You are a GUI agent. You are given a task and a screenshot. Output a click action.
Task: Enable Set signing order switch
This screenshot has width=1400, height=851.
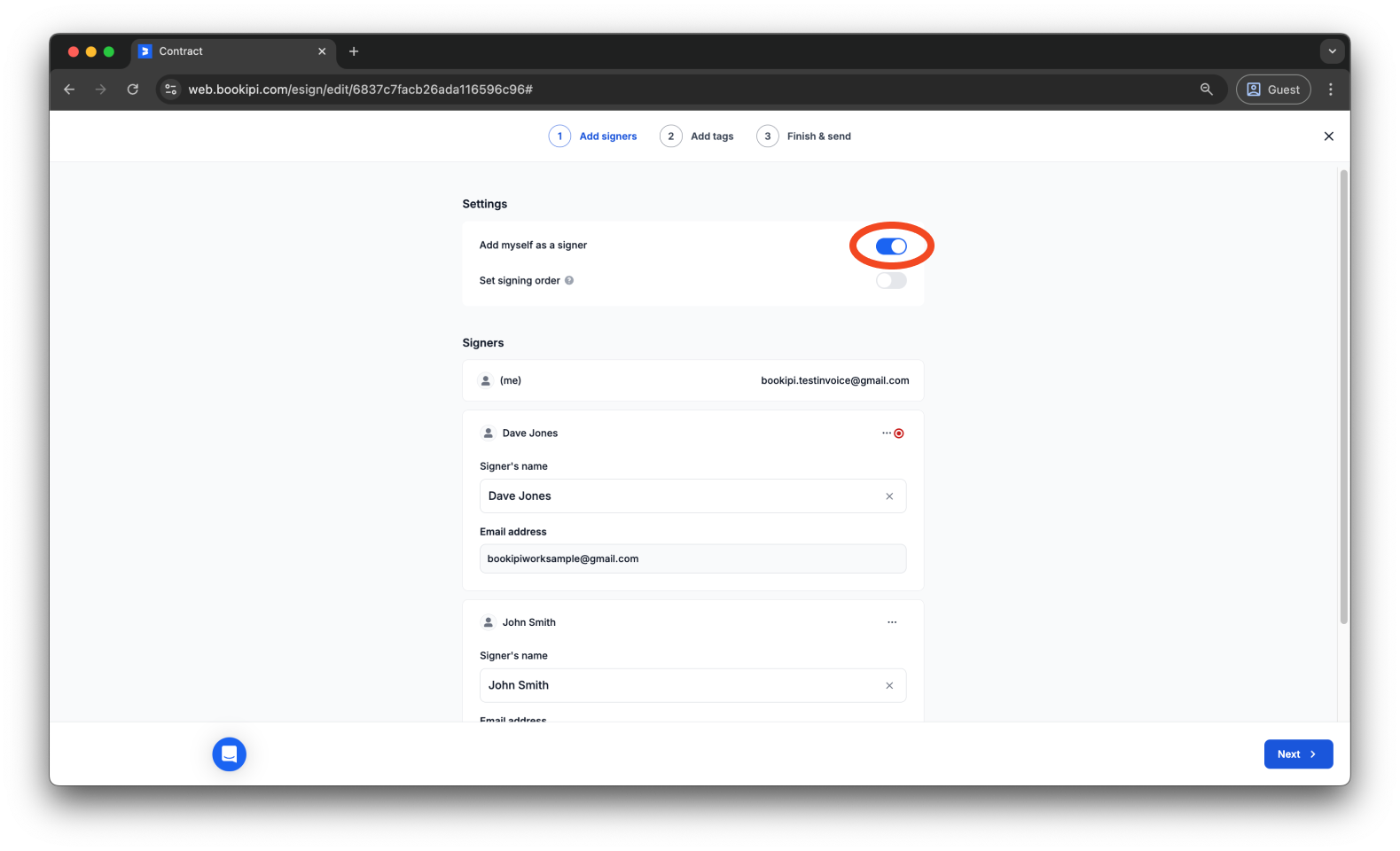(891, 281)
